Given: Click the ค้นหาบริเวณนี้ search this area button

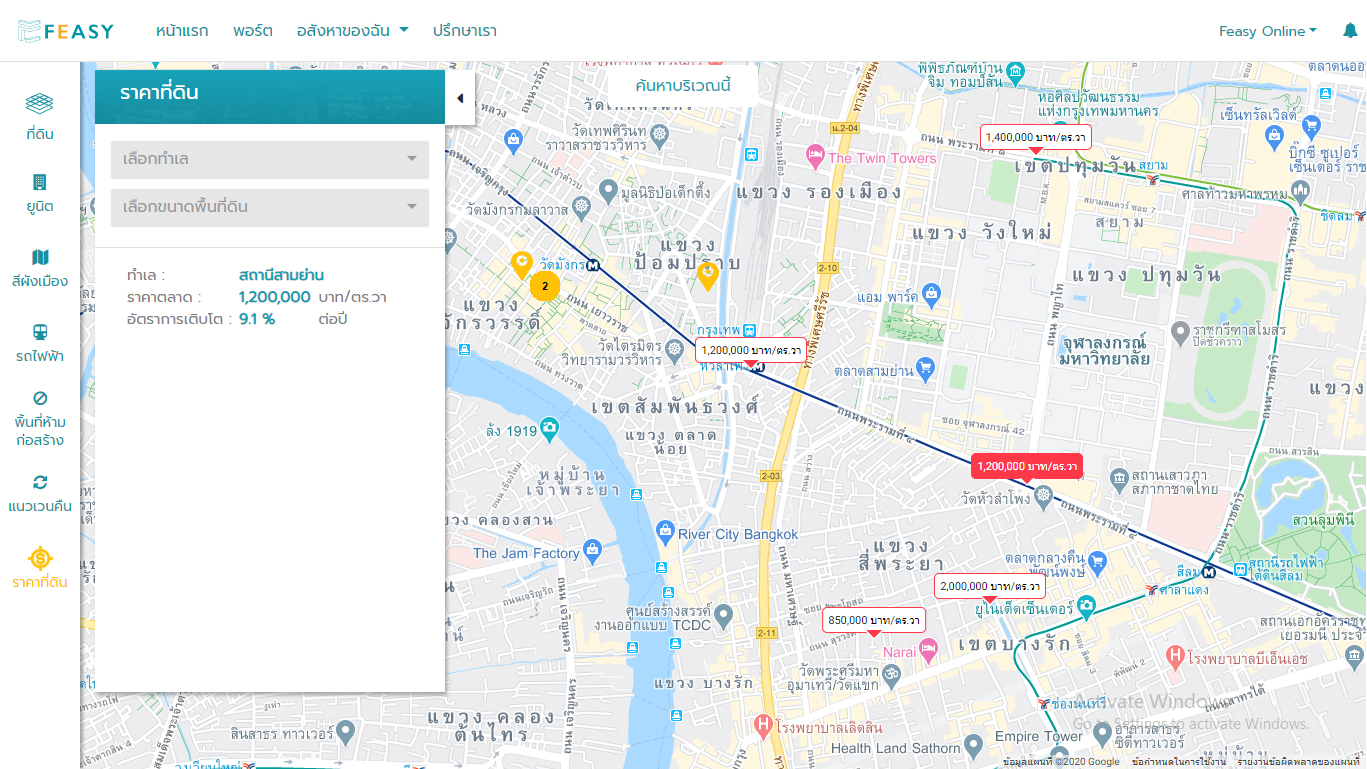Looking at the screenshot, I should 683,85.
